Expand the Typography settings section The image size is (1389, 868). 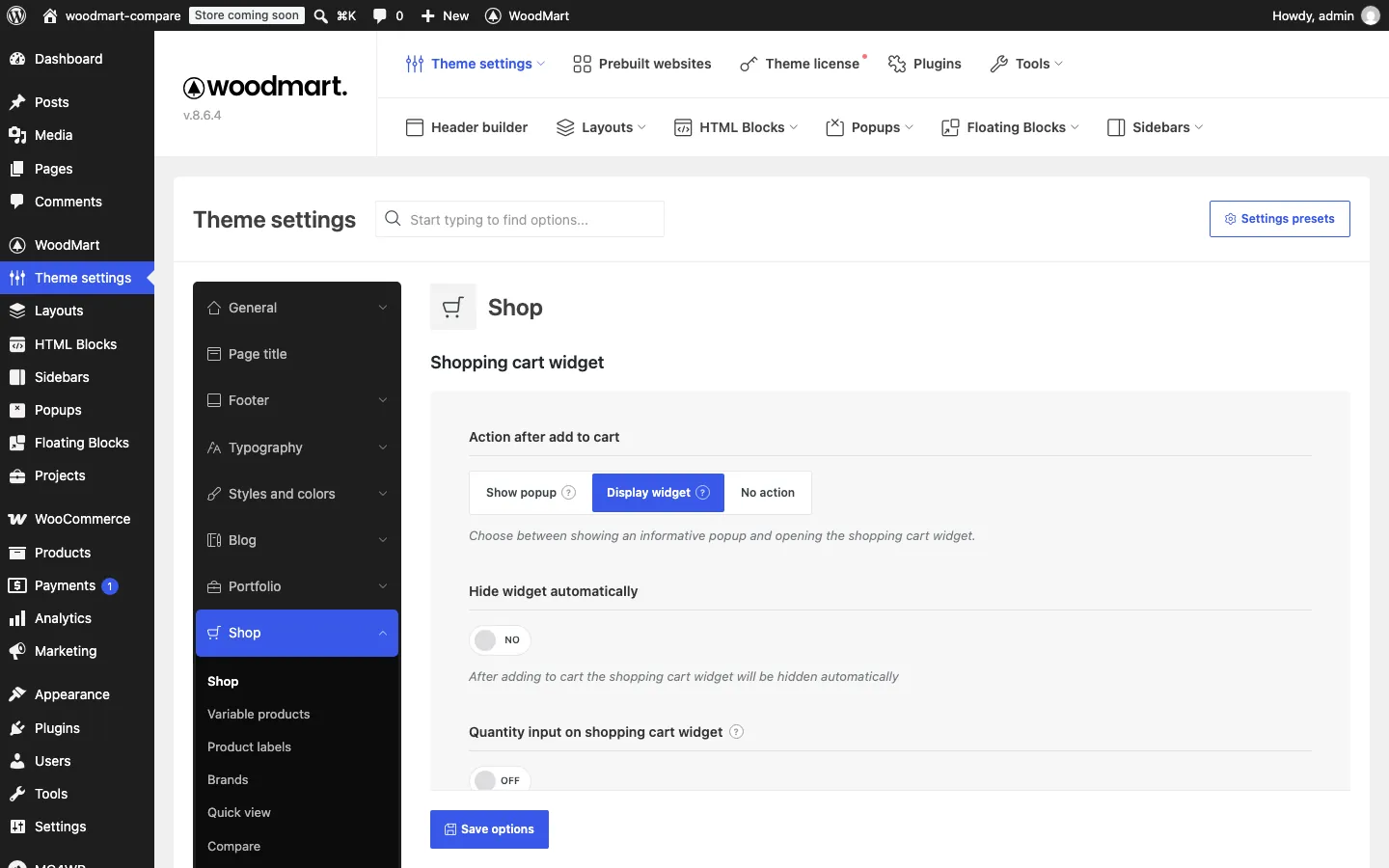(x=297, y=448)
